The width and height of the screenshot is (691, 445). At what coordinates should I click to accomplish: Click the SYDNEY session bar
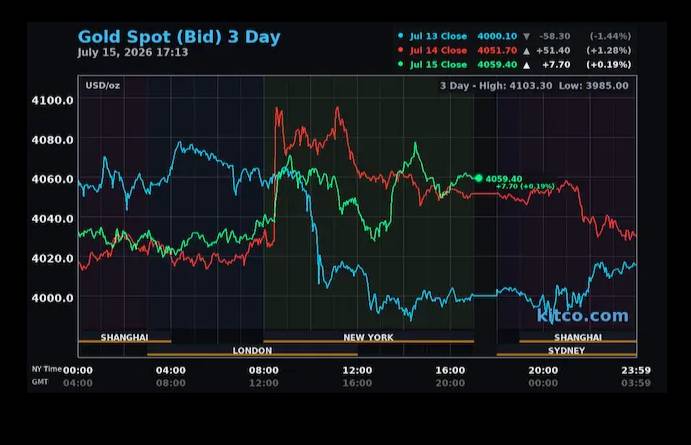(566, 351)
